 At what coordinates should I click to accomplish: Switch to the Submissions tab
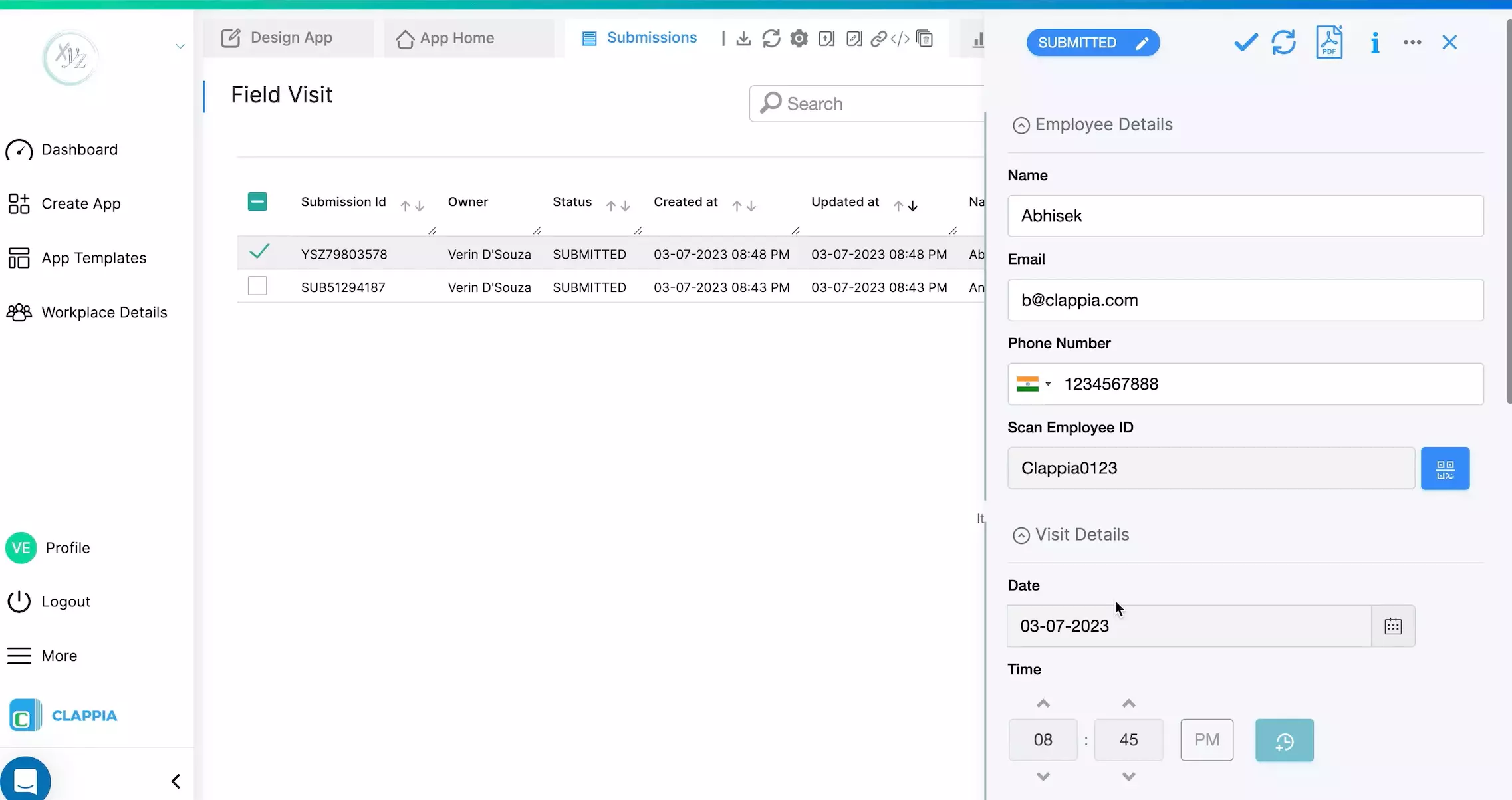(x=638, y=37)
